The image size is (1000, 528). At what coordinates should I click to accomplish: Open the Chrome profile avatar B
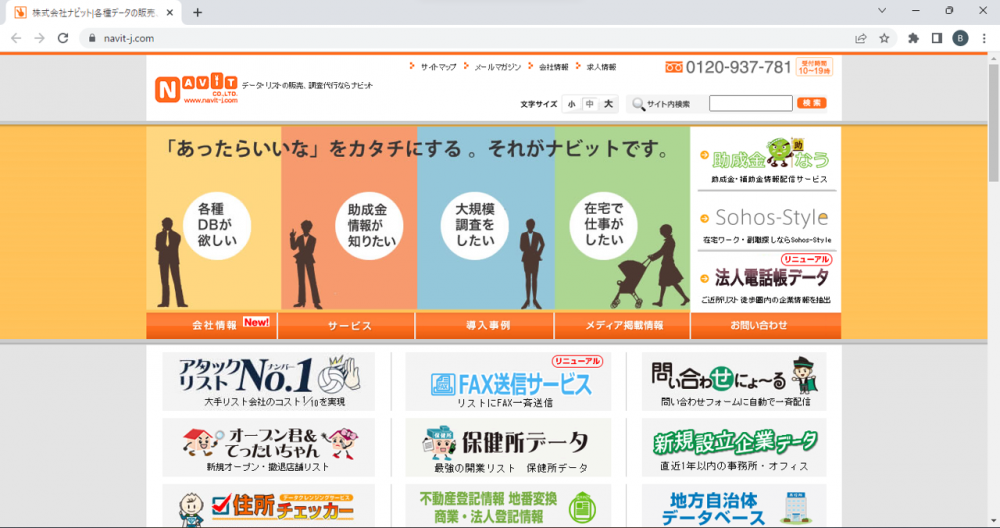[x=960, y=38]
